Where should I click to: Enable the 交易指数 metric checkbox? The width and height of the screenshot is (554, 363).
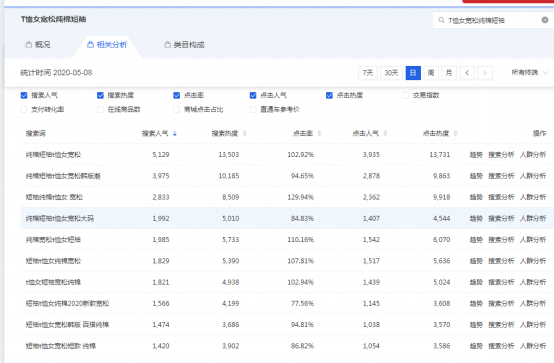(x=406, y=95)
